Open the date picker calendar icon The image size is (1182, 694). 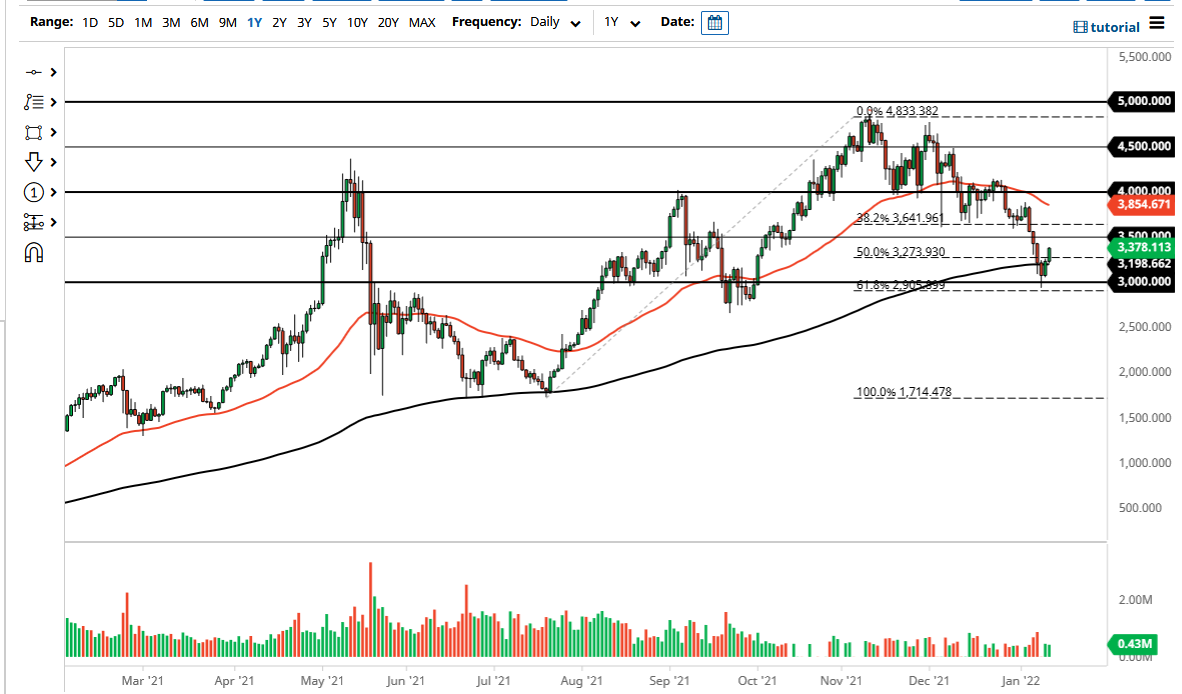pos(714,22)
